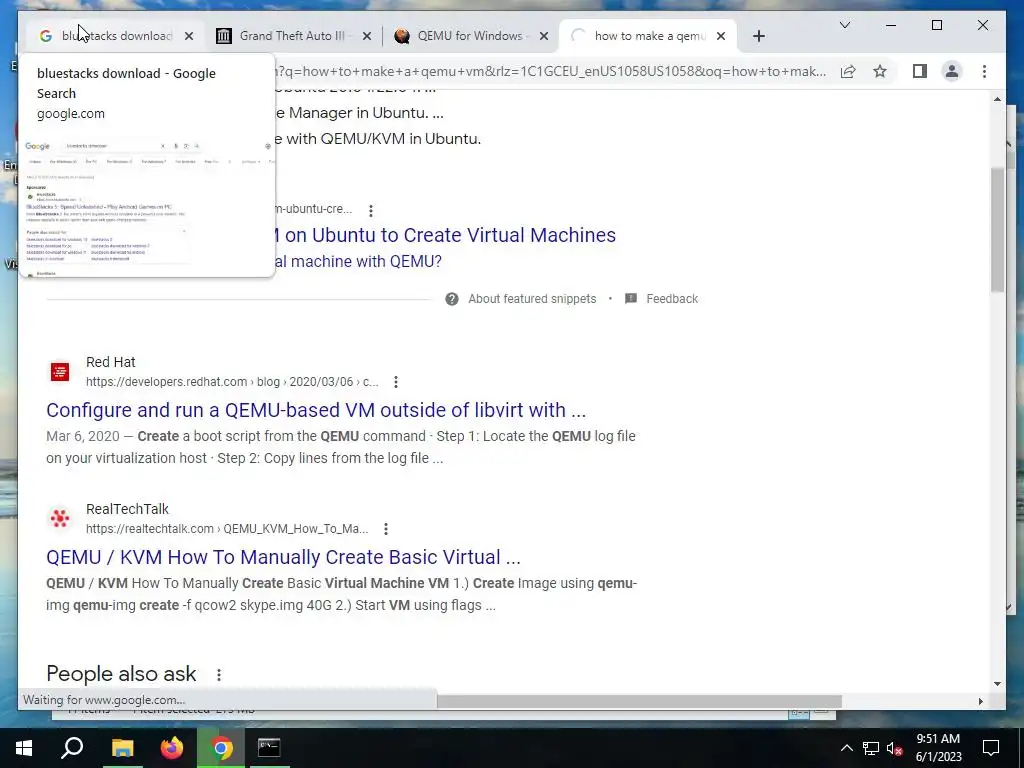Click the RealTechTalk site name

click(127, 509)
